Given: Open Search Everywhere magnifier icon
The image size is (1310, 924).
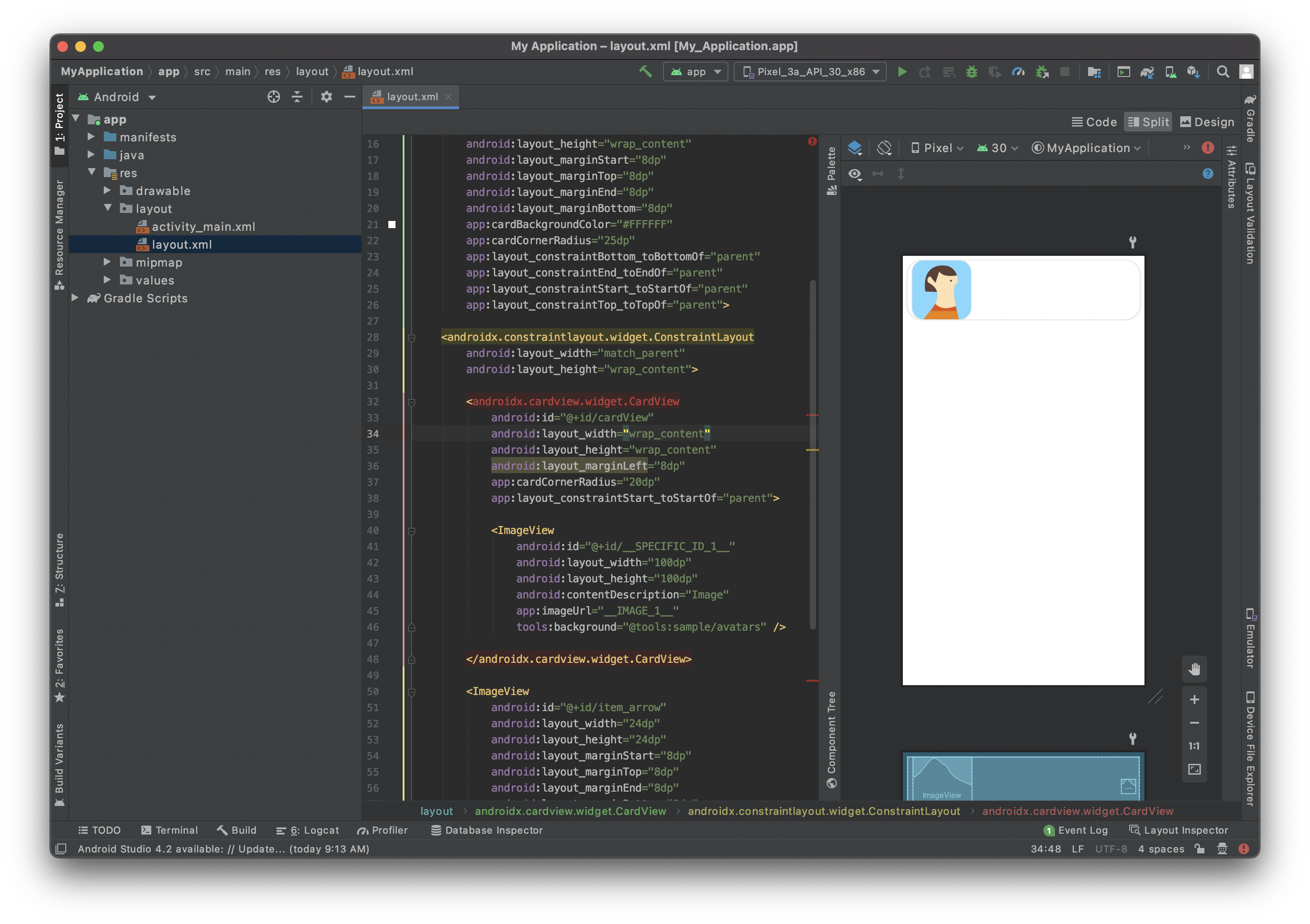Looking at the screenshot, I should pyautogui.click(x=1223, y=71).
